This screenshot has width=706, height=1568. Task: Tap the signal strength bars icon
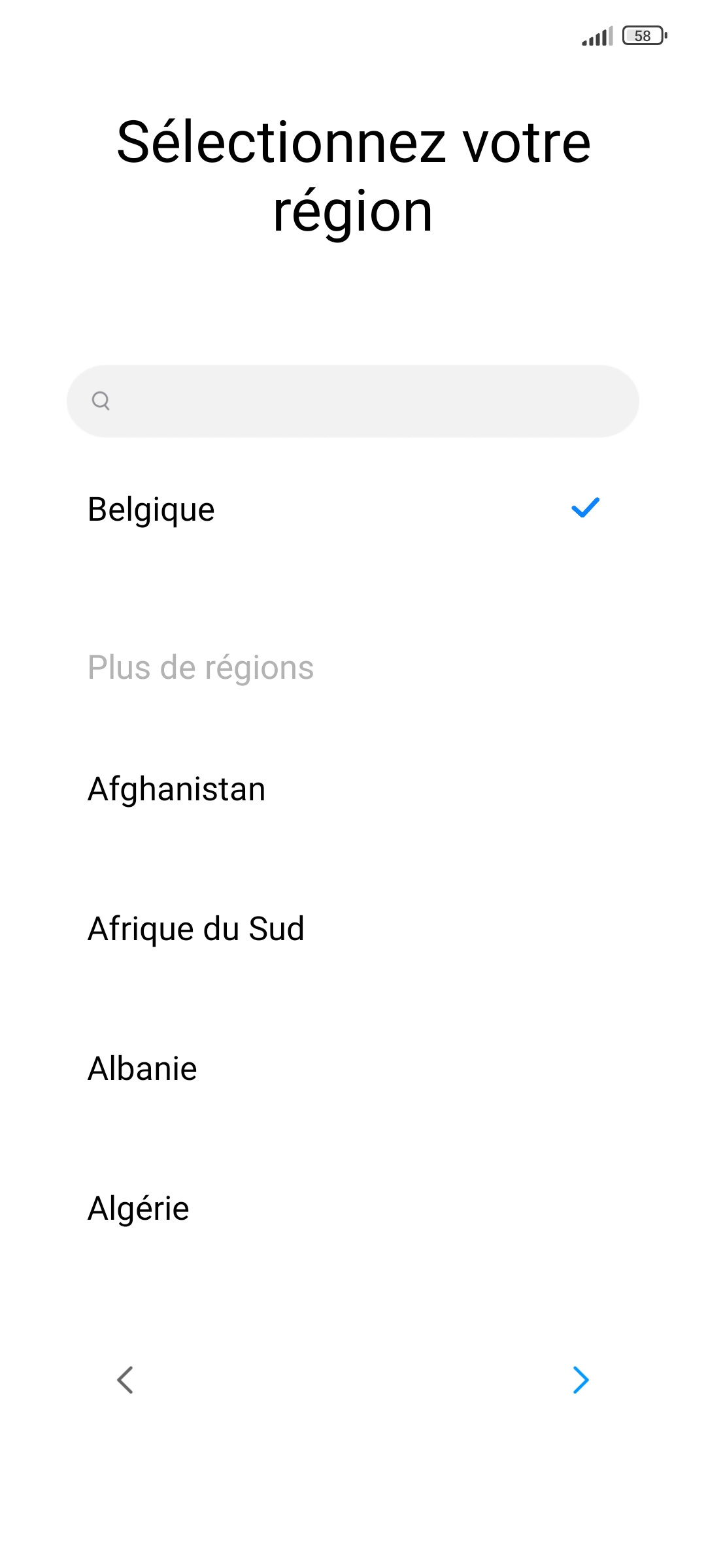point(597,37)
